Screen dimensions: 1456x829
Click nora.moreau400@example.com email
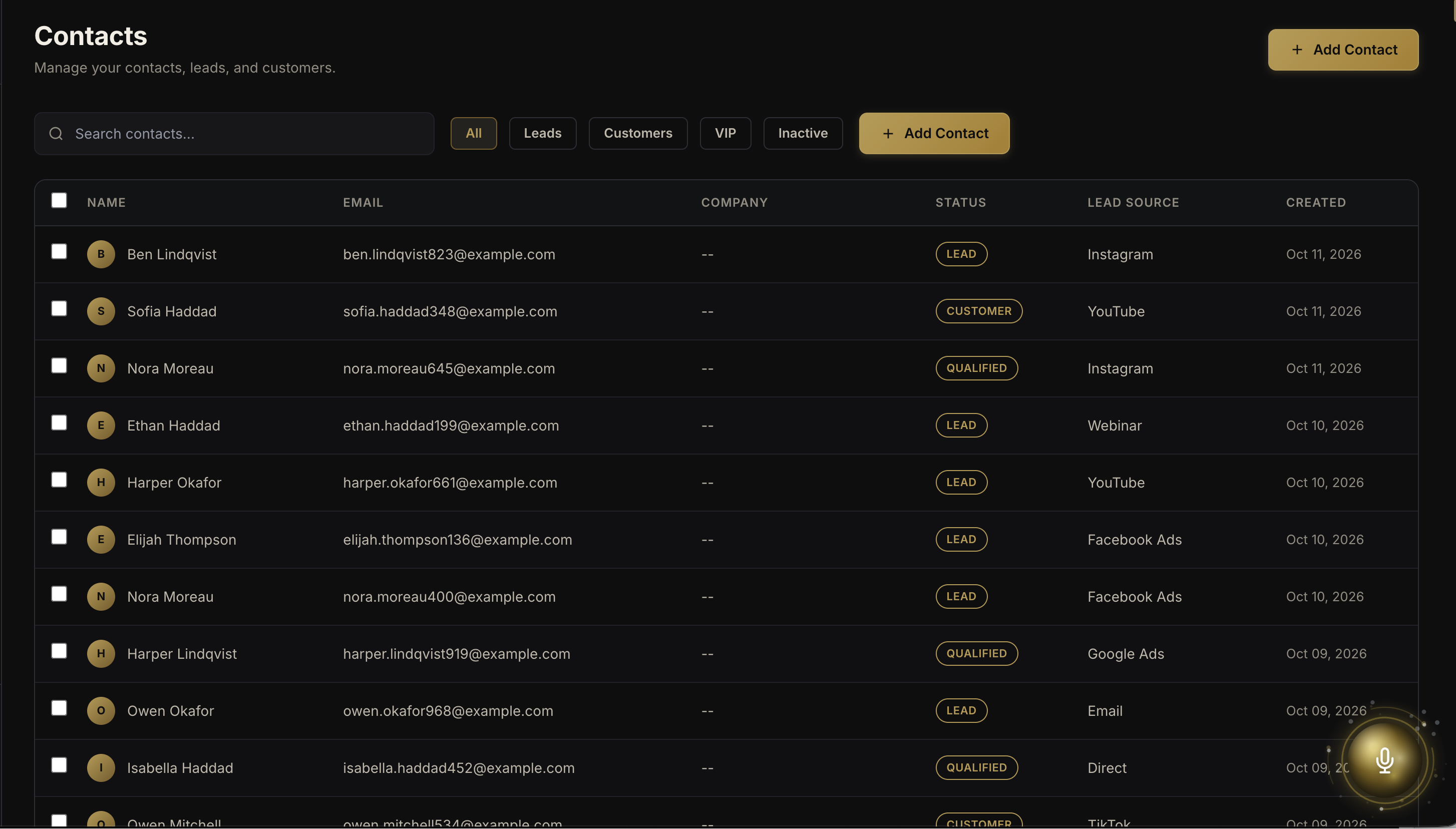pyautogui.click(x=449, y=597)
